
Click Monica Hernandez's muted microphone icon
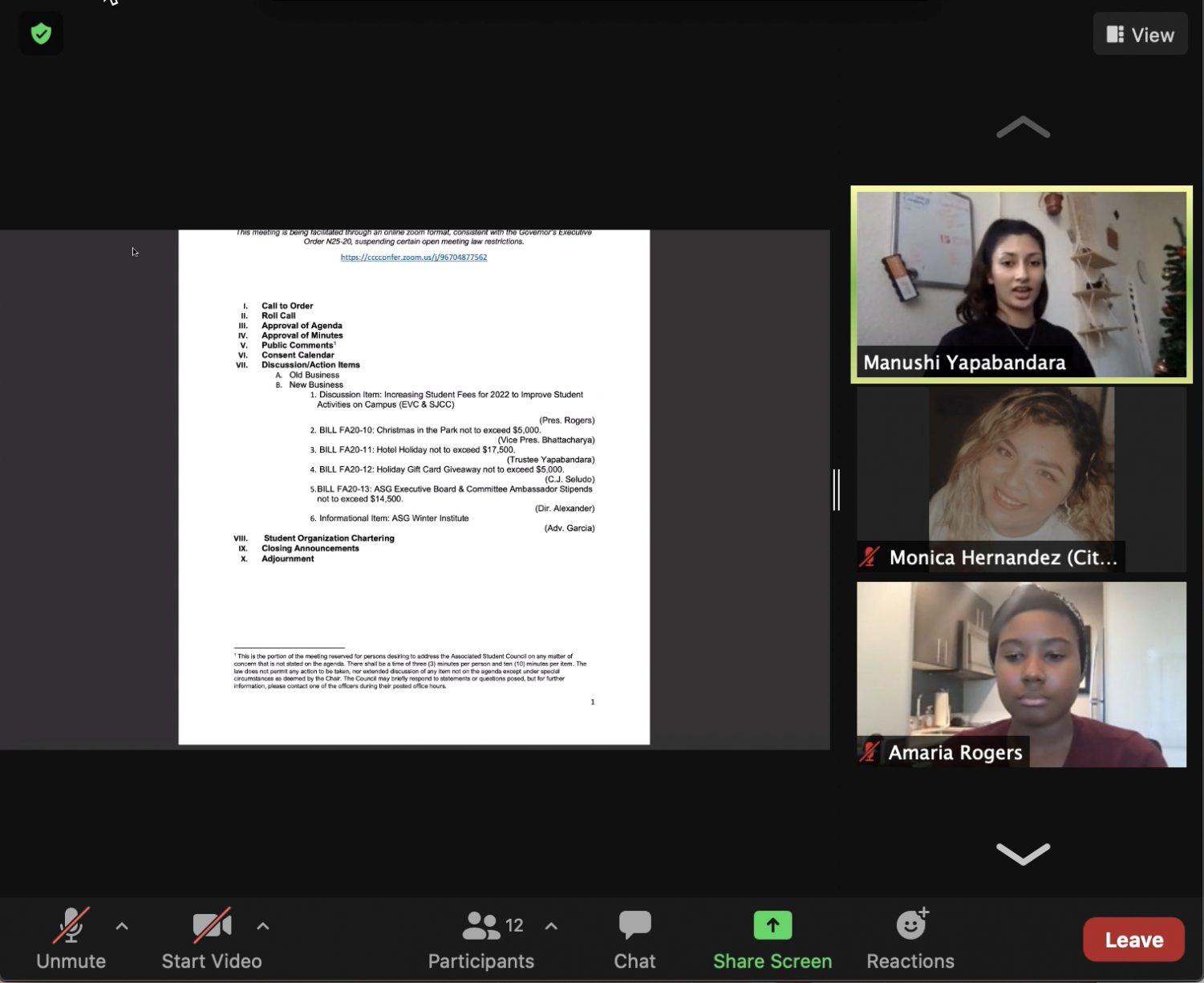tap(870, 557)
